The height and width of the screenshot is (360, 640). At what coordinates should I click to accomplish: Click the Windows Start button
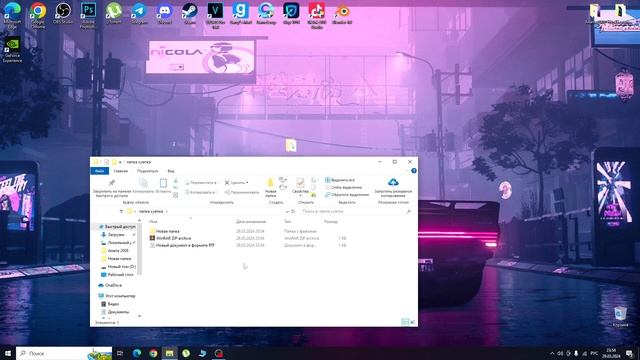click(7, 353)
